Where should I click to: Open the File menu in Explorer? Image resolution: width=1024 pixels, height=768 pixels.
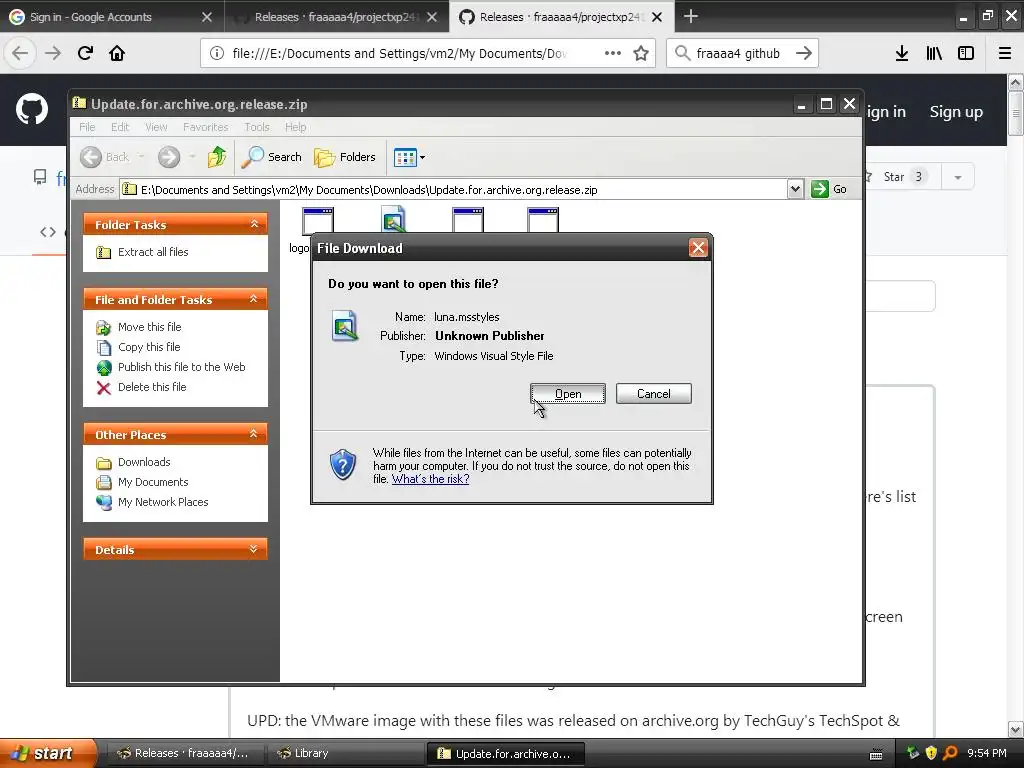tap(87, 127)
